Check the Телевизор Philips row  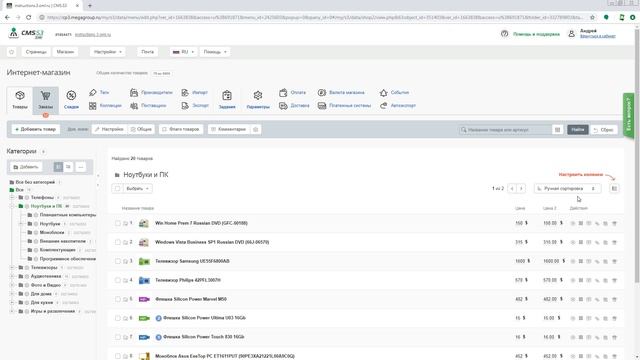(118, 280)
